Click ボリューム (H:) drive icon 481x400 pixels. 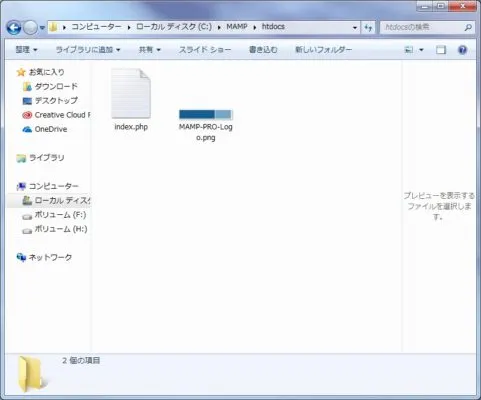click(27, 231)
